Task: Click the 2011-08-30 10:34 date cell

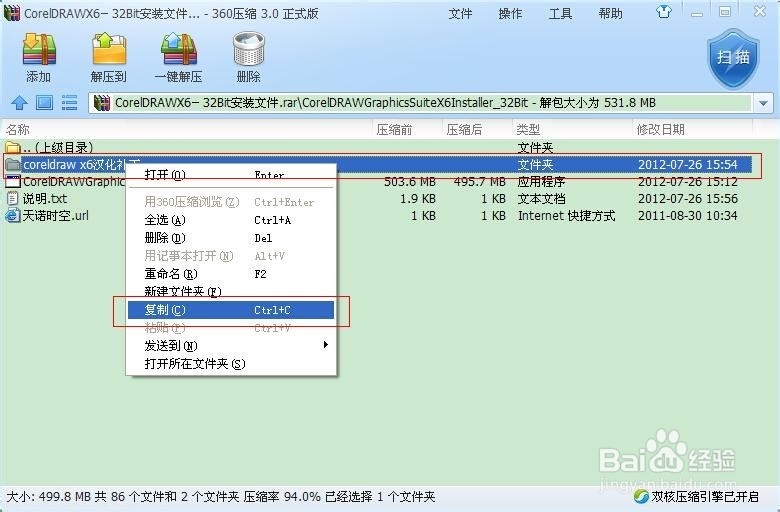Action: (687, 215)
